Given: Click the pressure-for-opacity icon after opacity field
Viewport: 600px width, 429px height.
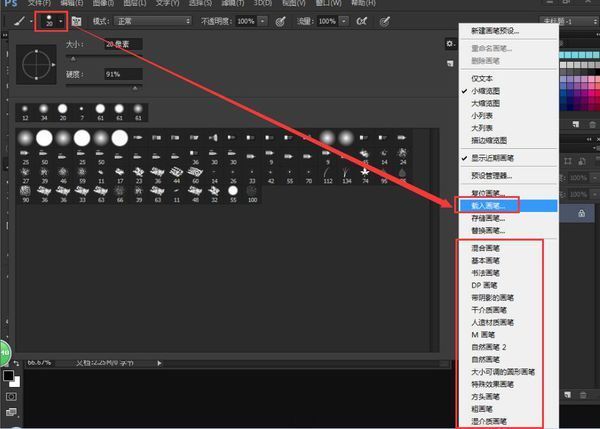Looking at the screenshot, I should [x=279, y=20].
